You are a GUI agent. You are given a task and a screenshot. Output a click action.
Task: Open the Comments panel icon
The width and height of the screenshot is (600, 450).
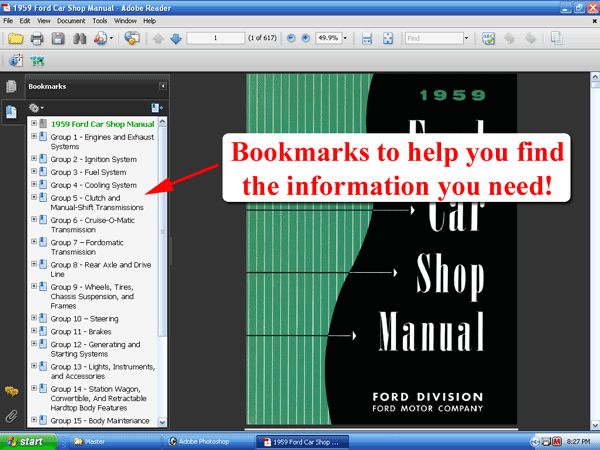pos(11,391)
